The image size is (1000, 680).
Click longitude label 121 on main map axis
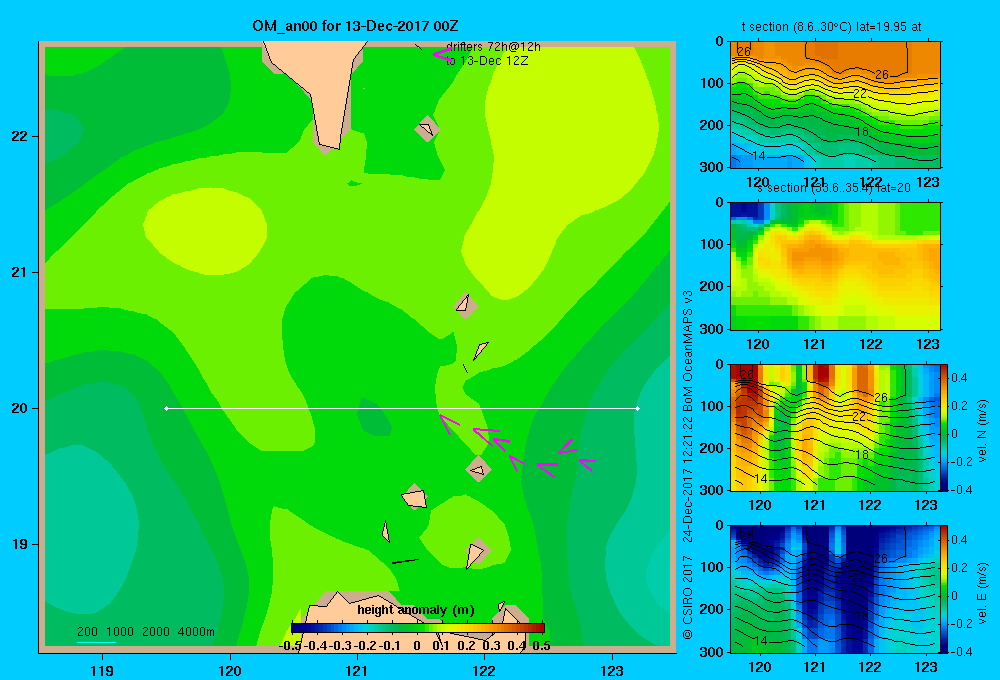coord(357,670)
